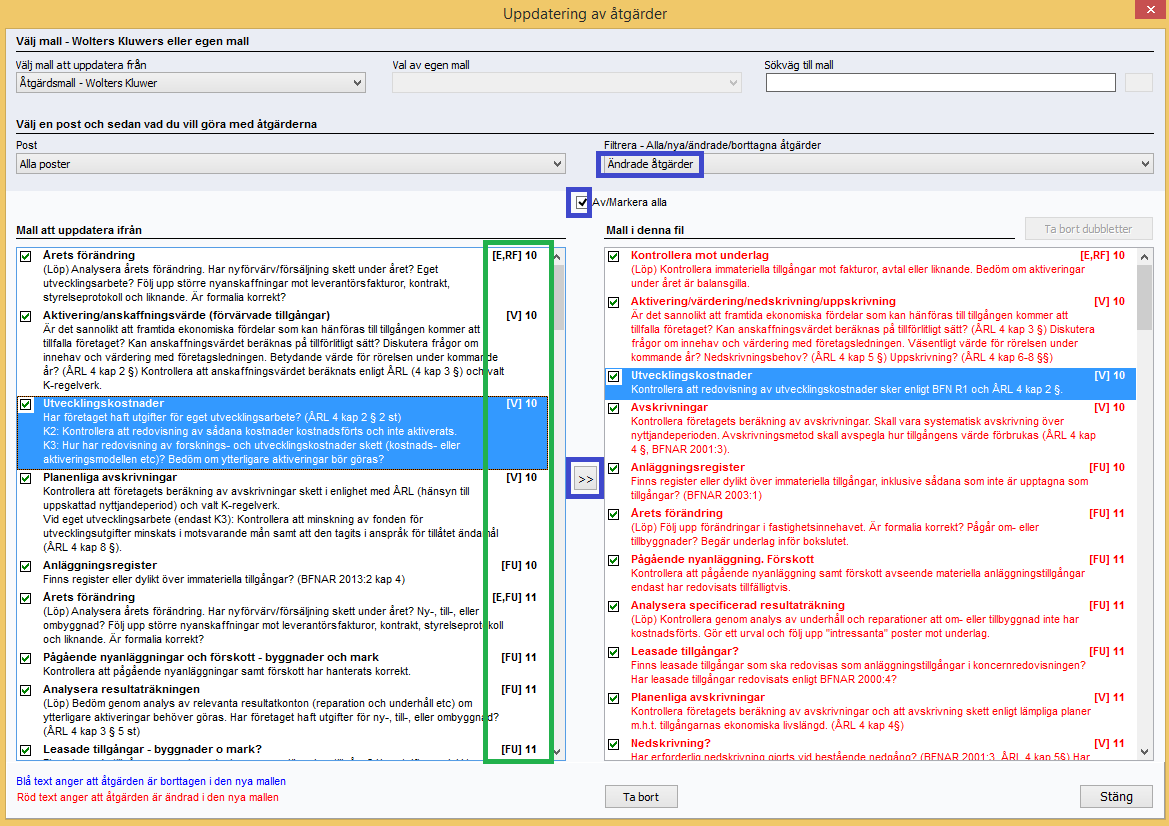This screenshot has width=1169, height=826.
Task: Click the Sökväg till mall input field
Action: point(941,83)
